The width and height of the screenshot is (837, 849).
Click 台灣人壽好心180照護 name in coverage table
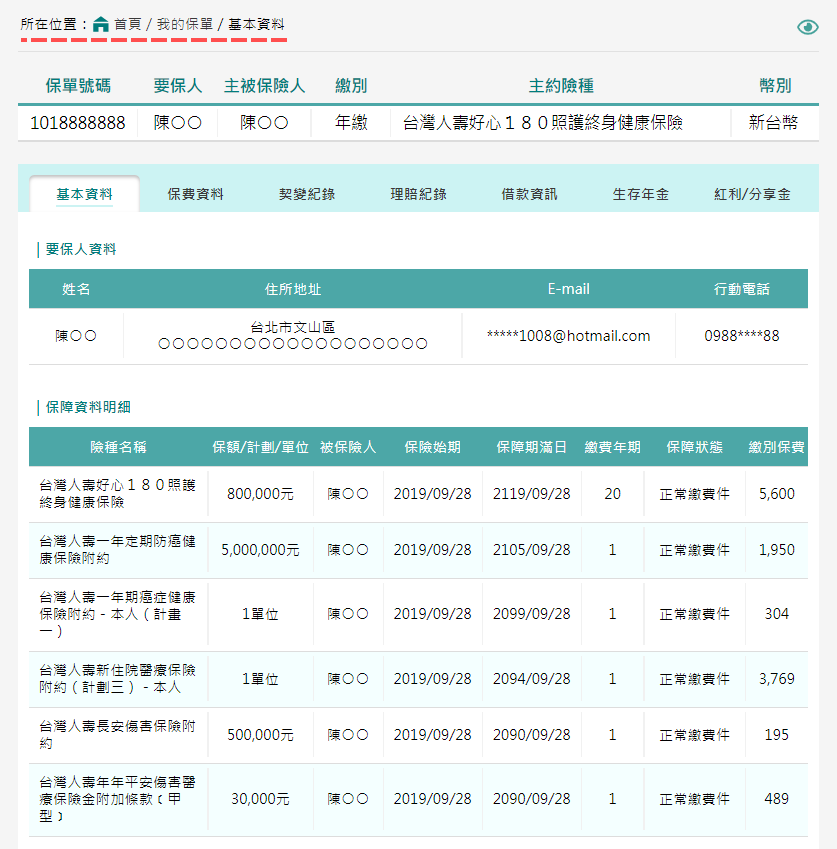tap(117, 493)
